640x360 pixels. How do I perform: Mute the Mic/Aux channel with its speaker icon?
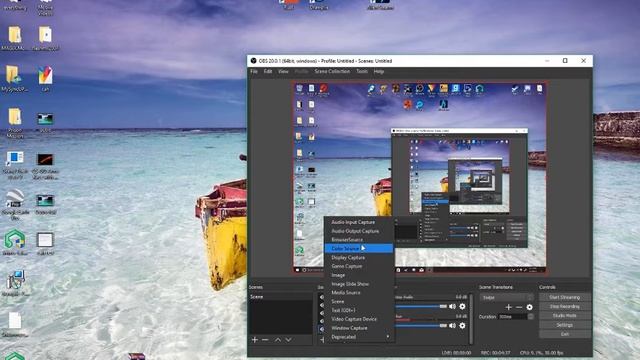[x=452, y=325]
